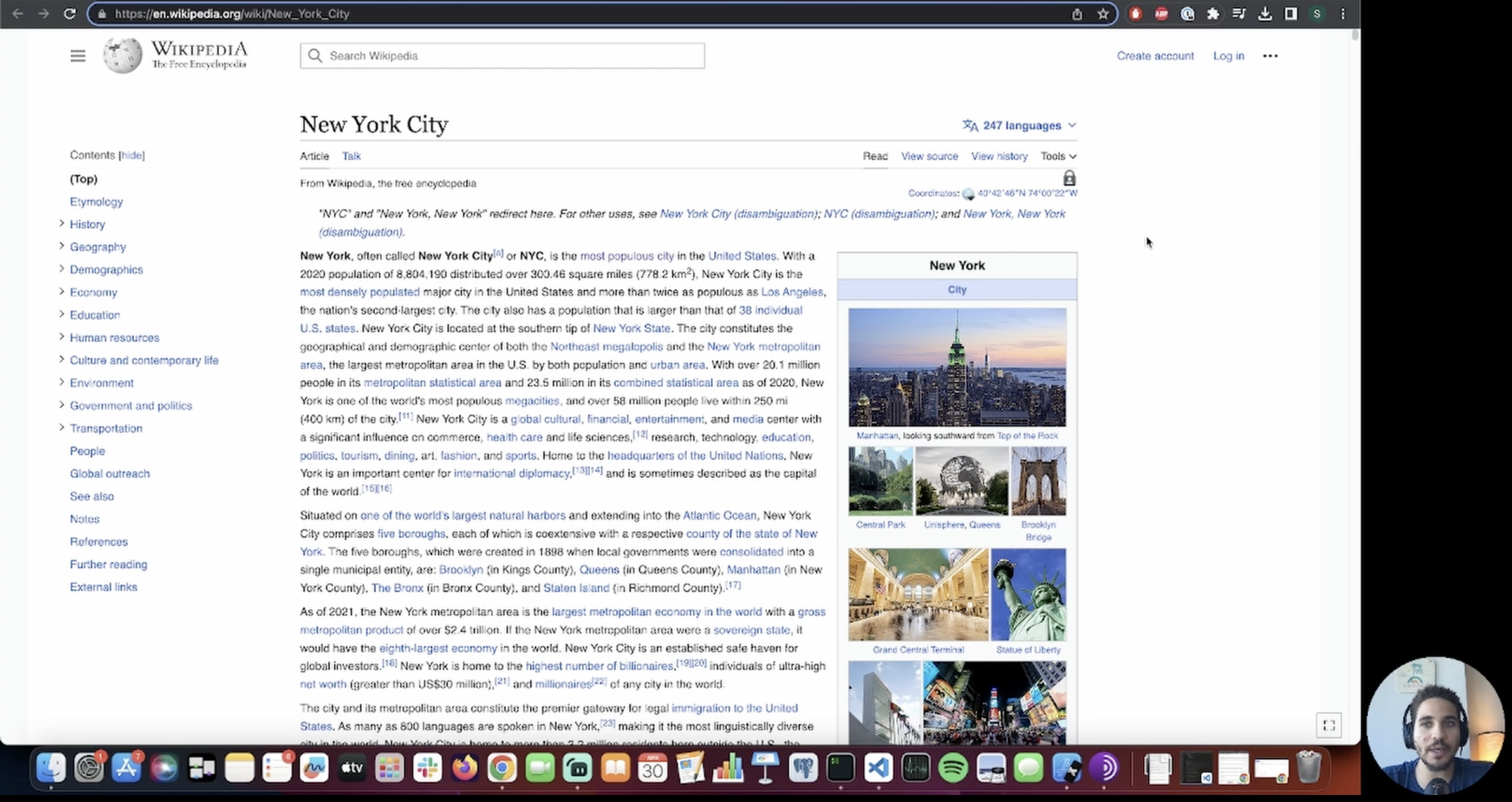The width and height of the screenshot is (1512, 802).
Task: Share this page from the address bar
Action: point(1077,14)
